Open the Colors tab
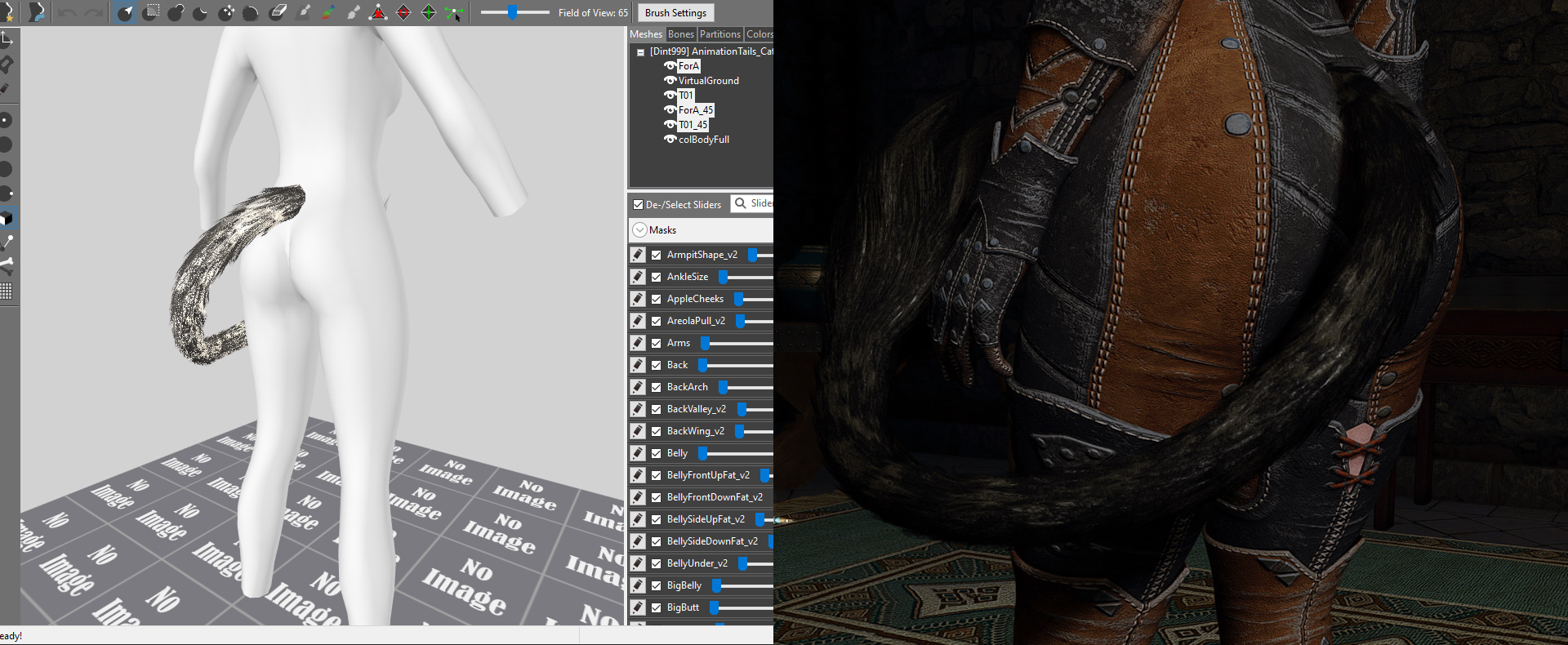This screenshot has width=1568, height=645. 759,34
